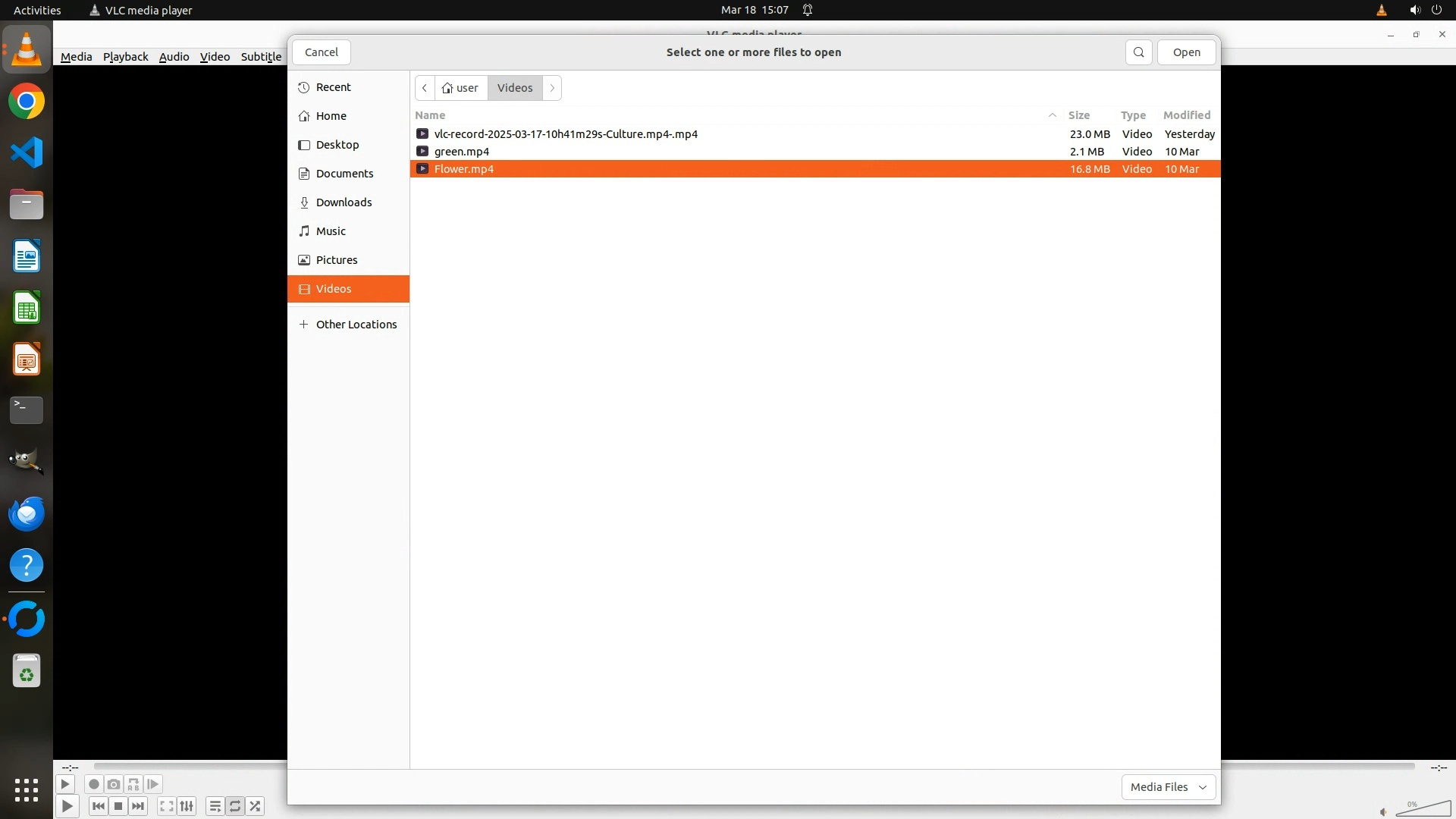This screenshot has width=1456, height=819.
Task: Go back with path bar left chevron
Action: (425, 88)
